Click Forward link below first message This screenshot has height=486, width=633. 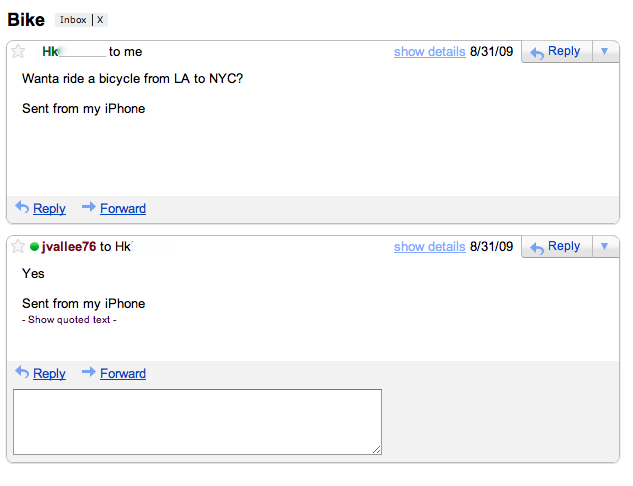click(x=123, y=209)
